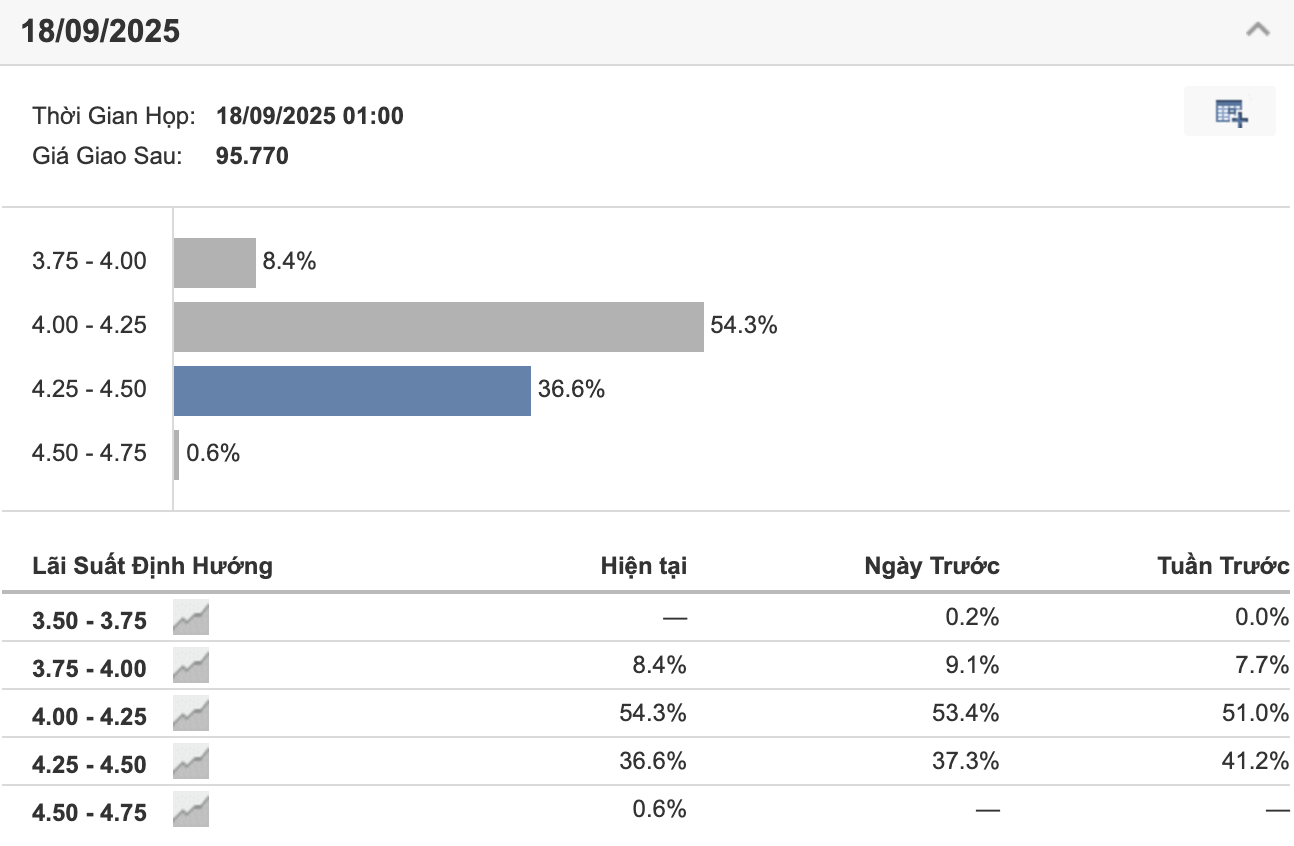
Task: Select the gray 54.3% probability bar
Action: coord(439,326)
